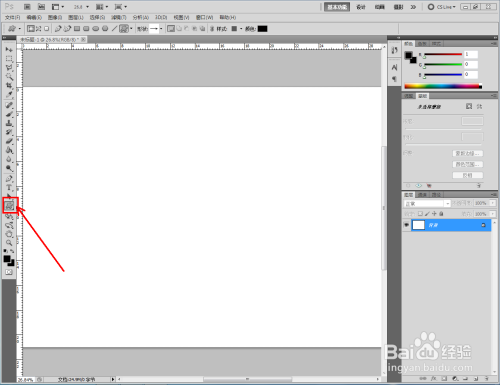Click the highlighted Custom Shape tool

coord(10,205)
